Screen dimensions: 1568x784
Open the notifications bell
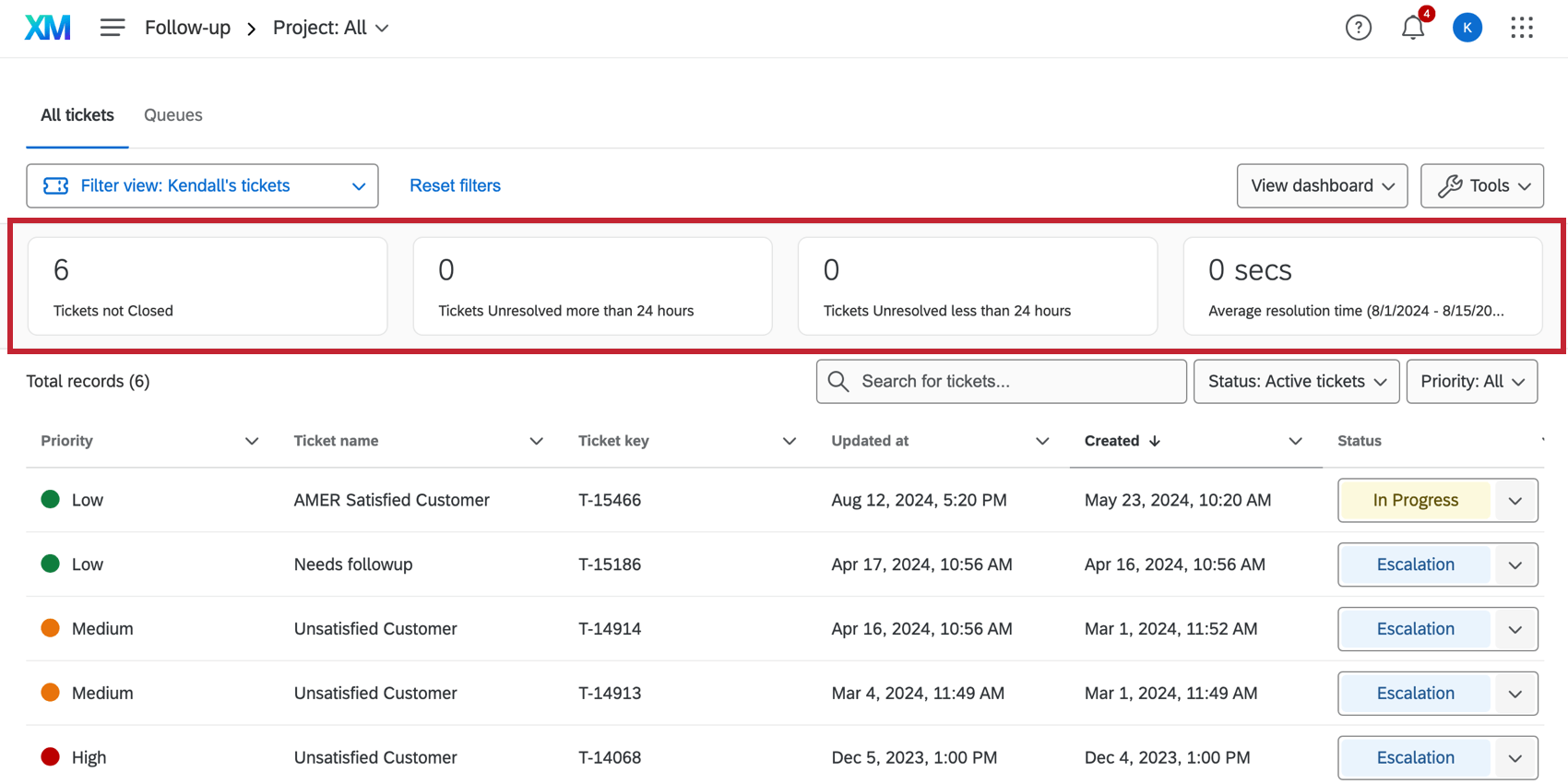point(1412,28)
